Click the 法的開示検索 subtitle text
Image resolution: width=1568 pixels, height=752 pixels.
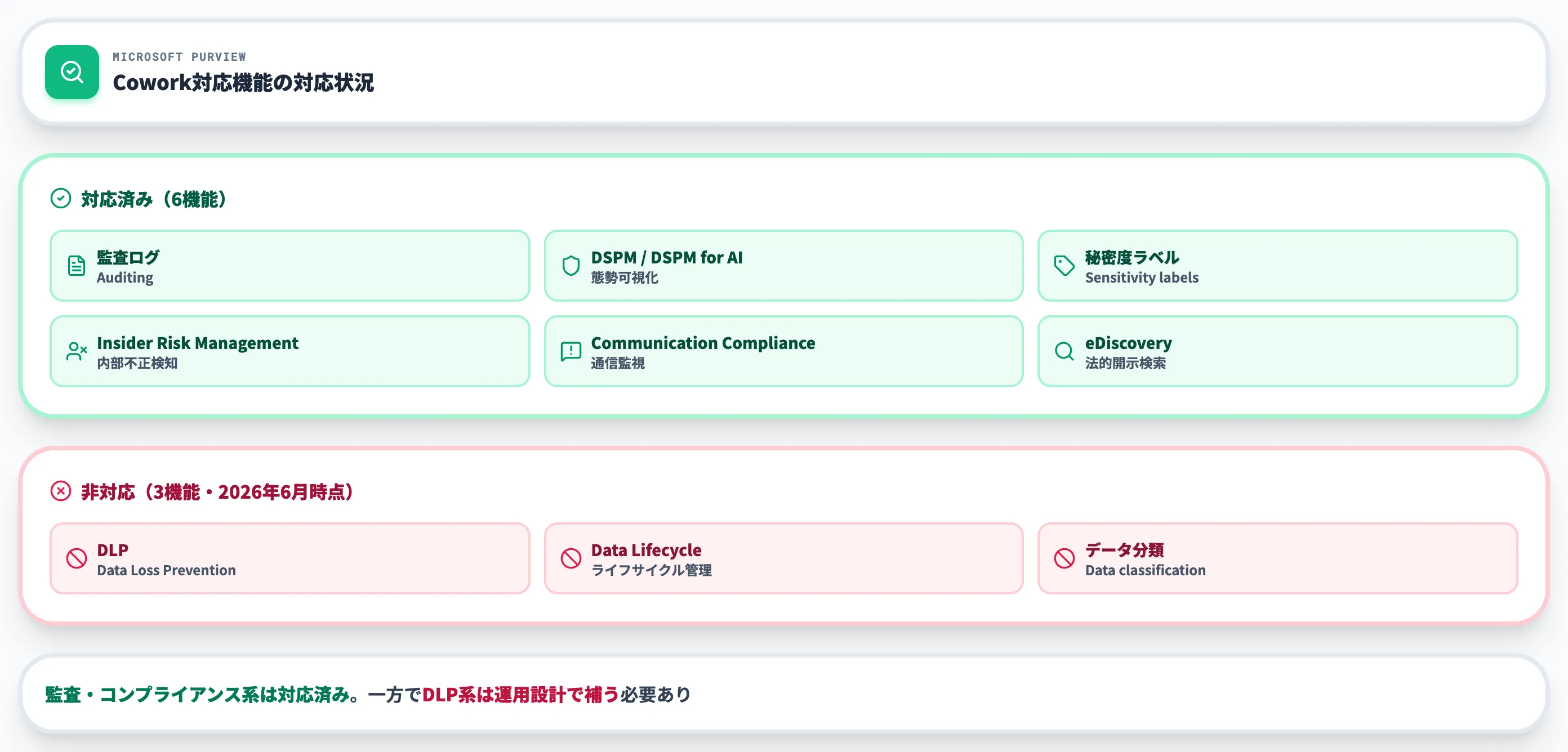pos(1125,362)
